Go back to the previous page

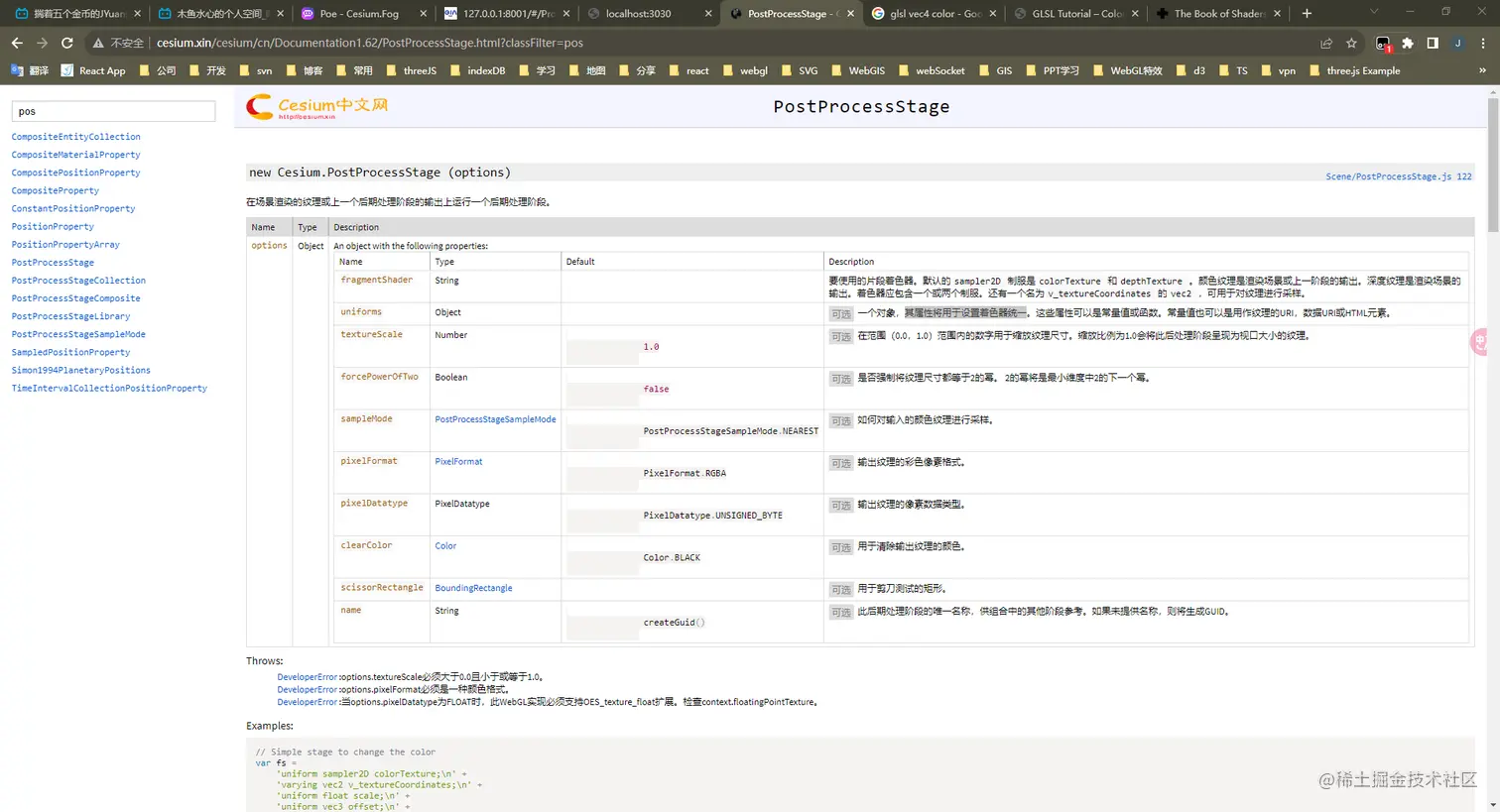pyautogui.click(x=17, y=43)
